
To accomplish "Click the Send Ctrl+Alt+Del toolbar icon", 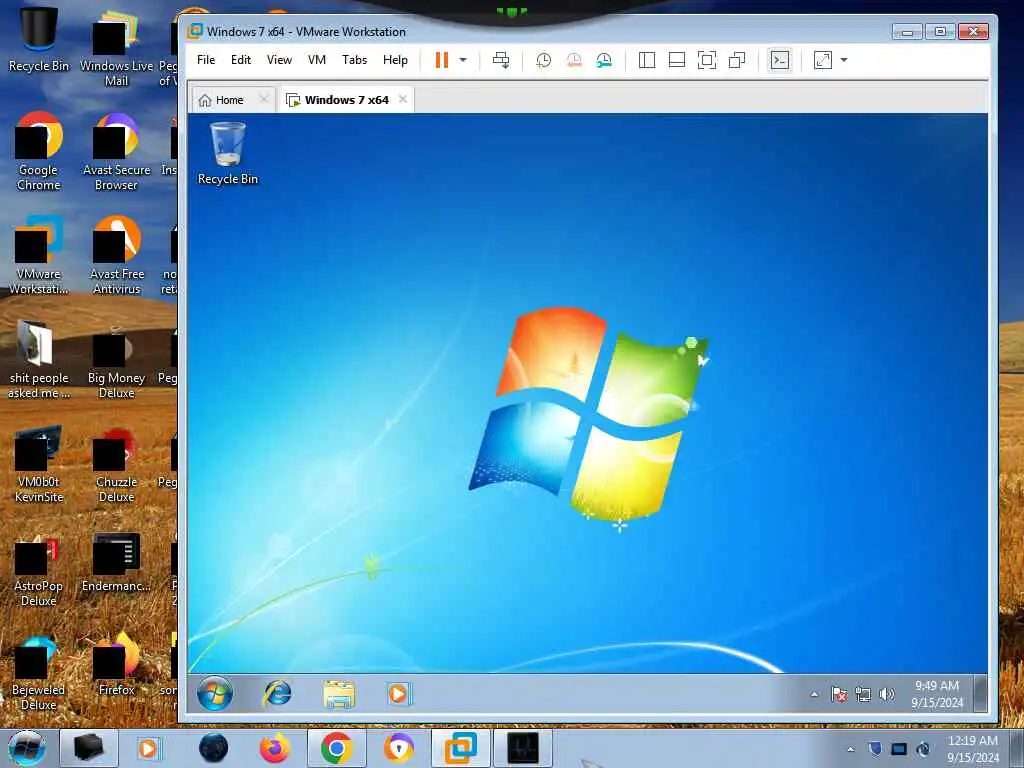I will [501, 60].
